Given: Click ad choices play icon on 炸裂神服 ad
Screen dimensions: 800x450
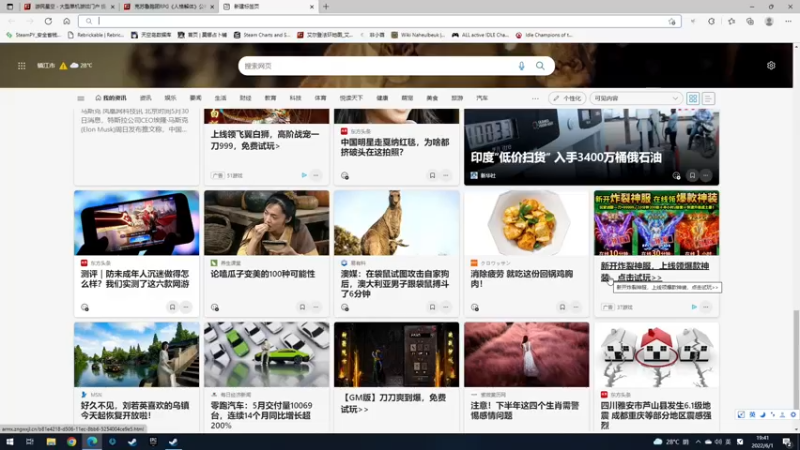Looking at the screenshot, I should click(x=694, y=307).
